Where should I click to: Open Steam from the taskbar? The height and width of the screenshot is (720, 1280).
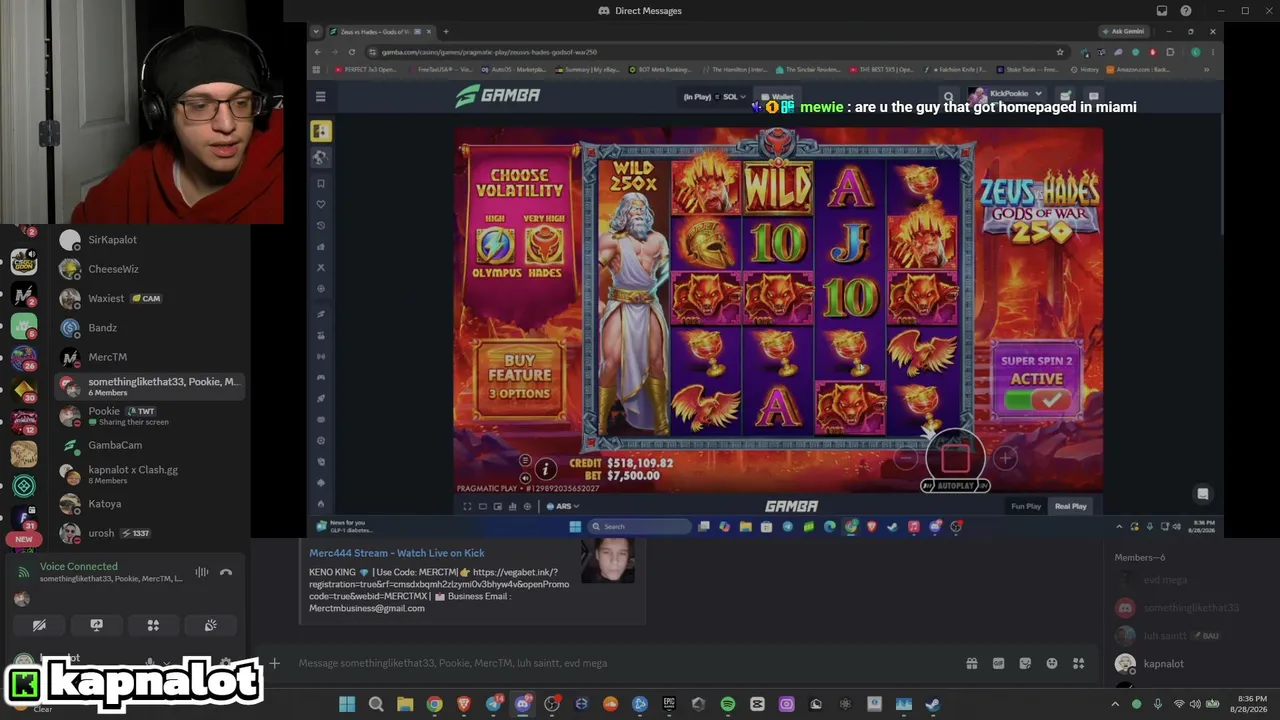[x=933, y=704]
